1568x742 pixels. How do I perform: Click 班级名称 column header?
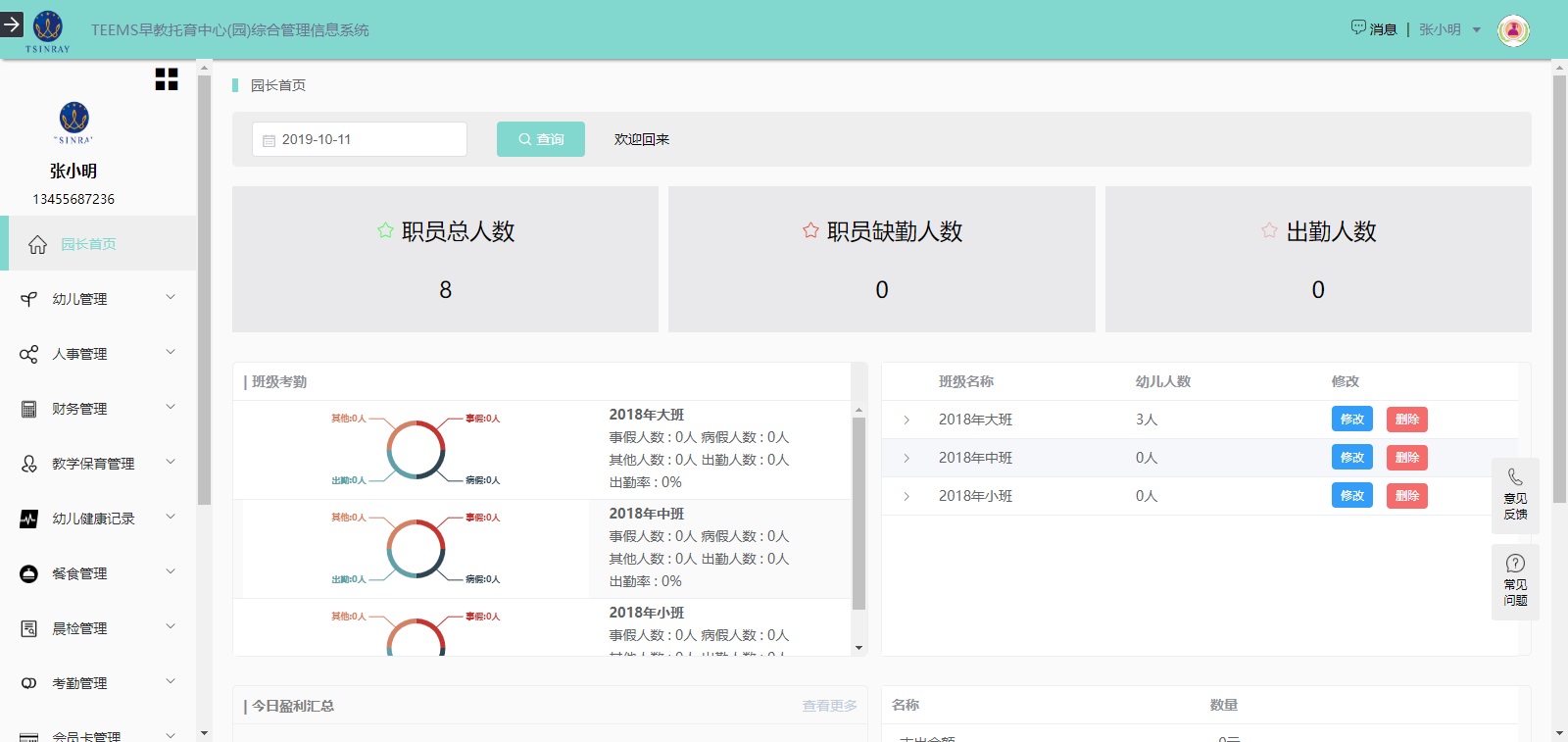pos(966,381)
